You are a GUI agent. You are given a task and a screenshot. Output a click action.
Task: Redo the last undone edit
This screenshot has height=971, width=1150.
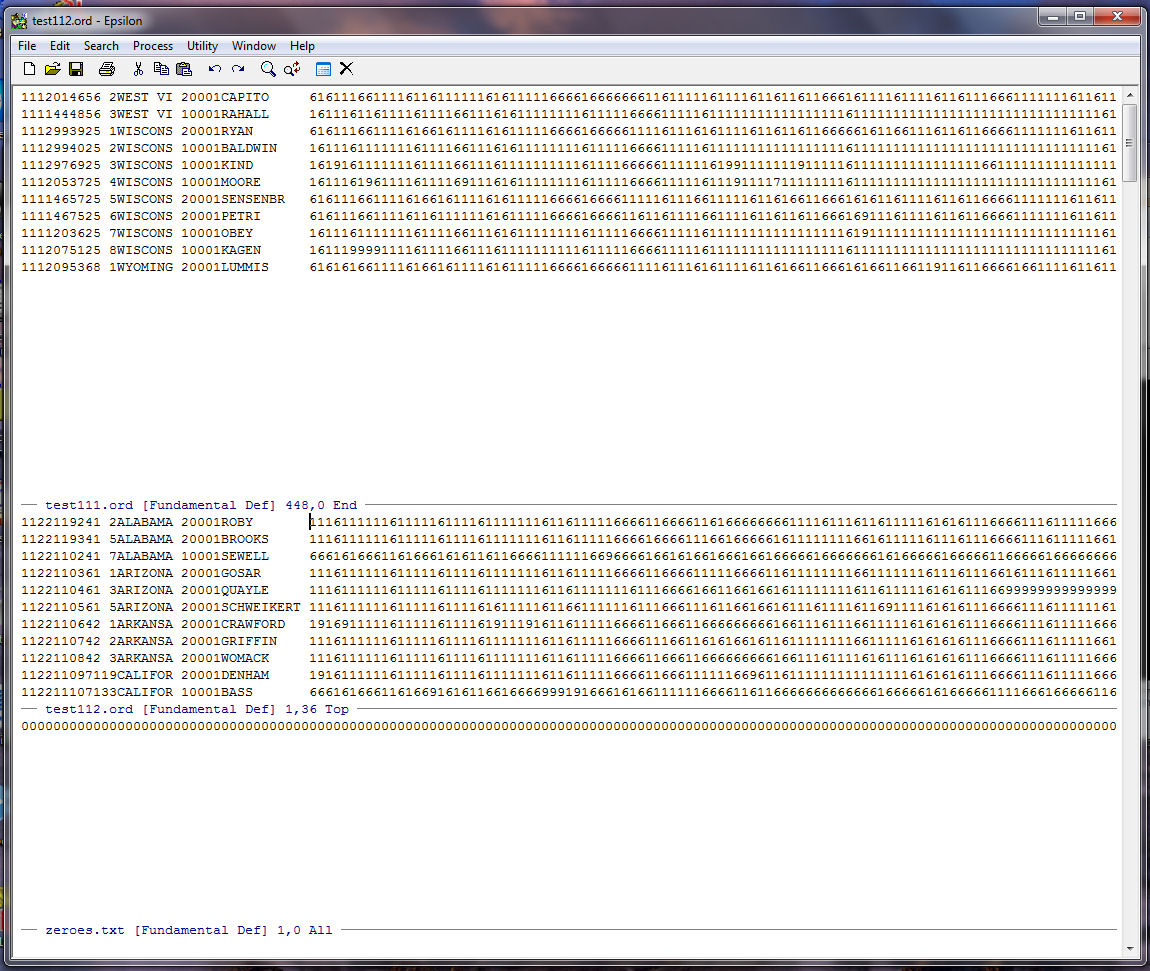pyautogui.click(x=238, y=69)
